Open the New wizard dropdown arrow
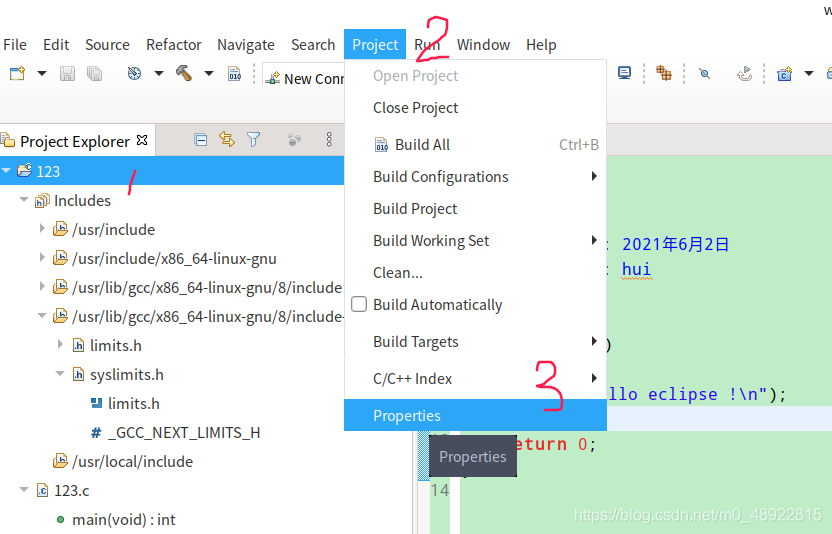The width and height of the screenshot is (832, 534). point(41,73)
